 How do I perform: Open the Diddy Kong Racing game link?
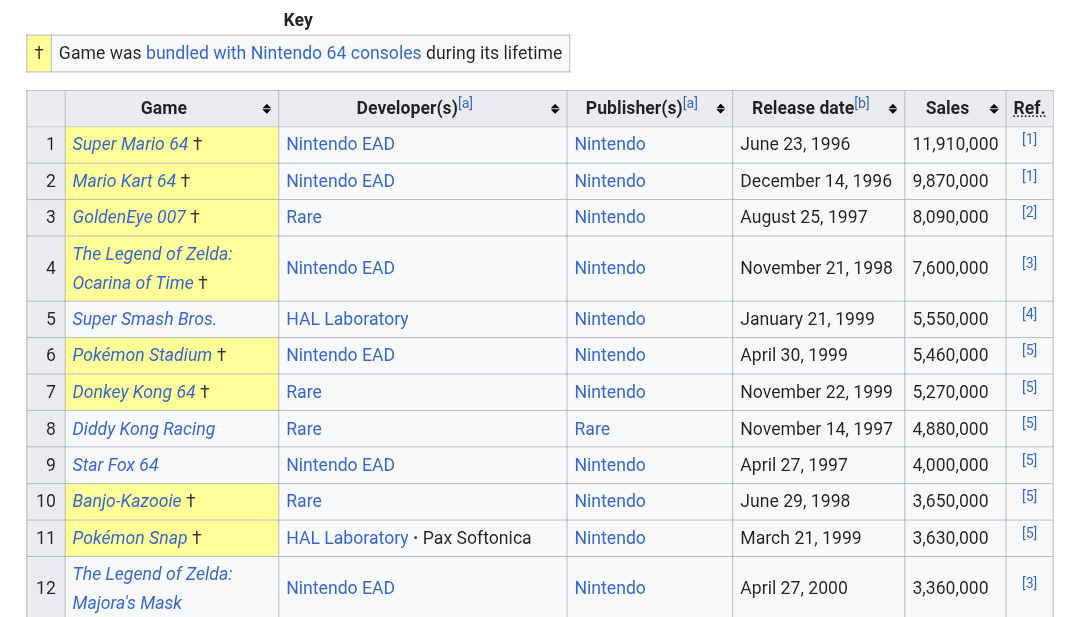point(144,429)
